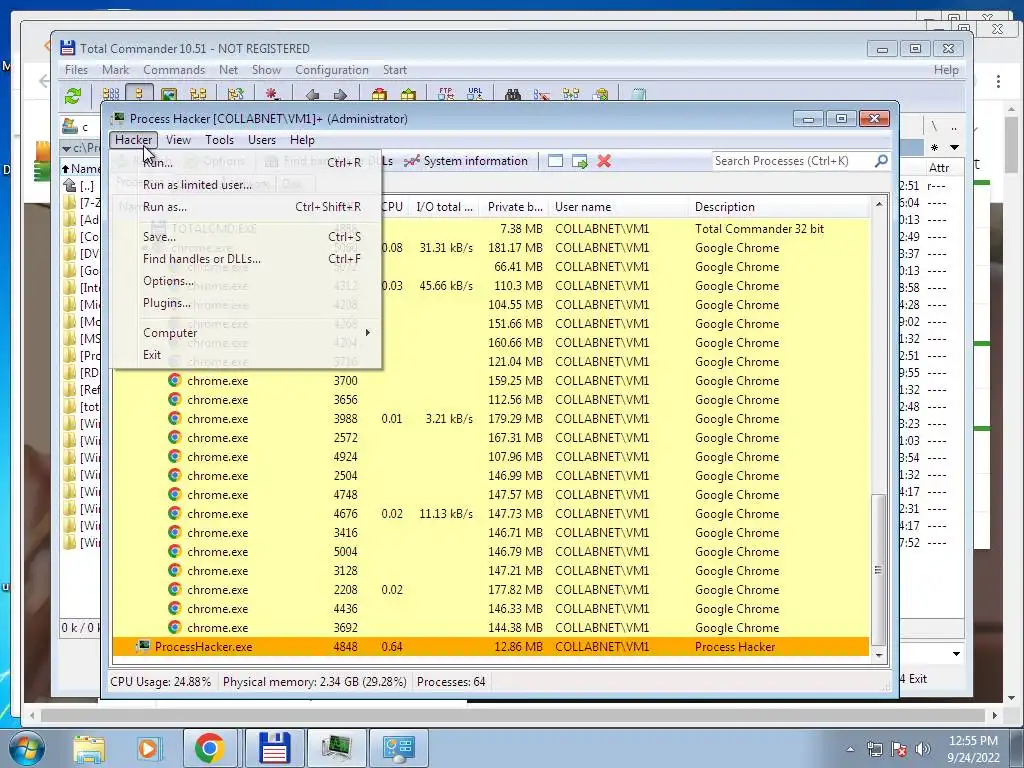The image size is (1024, 768).
Task: Click red X terminate toolbar icon
Action: pos(604,161)
